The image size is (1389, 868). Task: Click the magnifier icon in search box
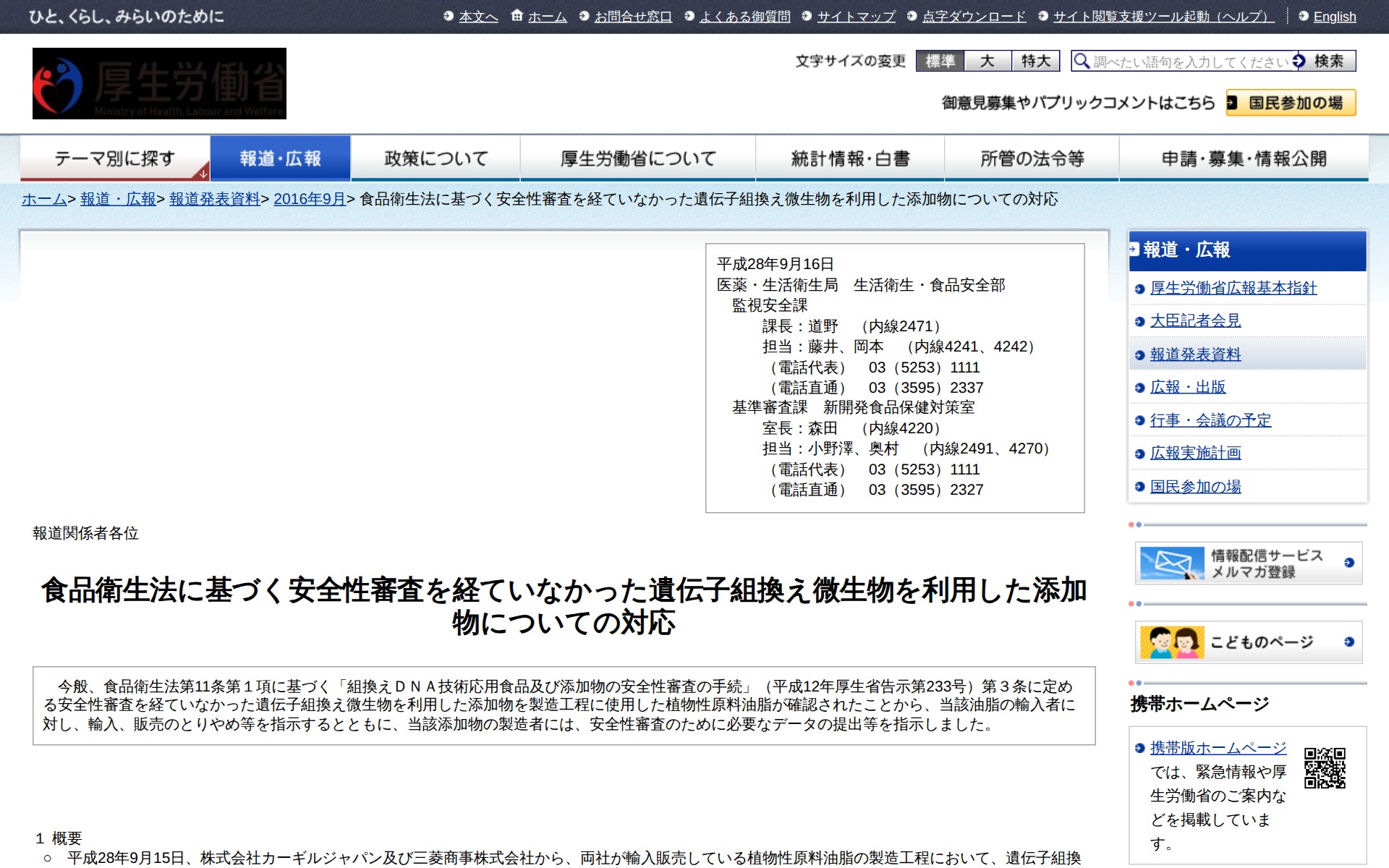pyautogui.click(x=1082, y=61)
